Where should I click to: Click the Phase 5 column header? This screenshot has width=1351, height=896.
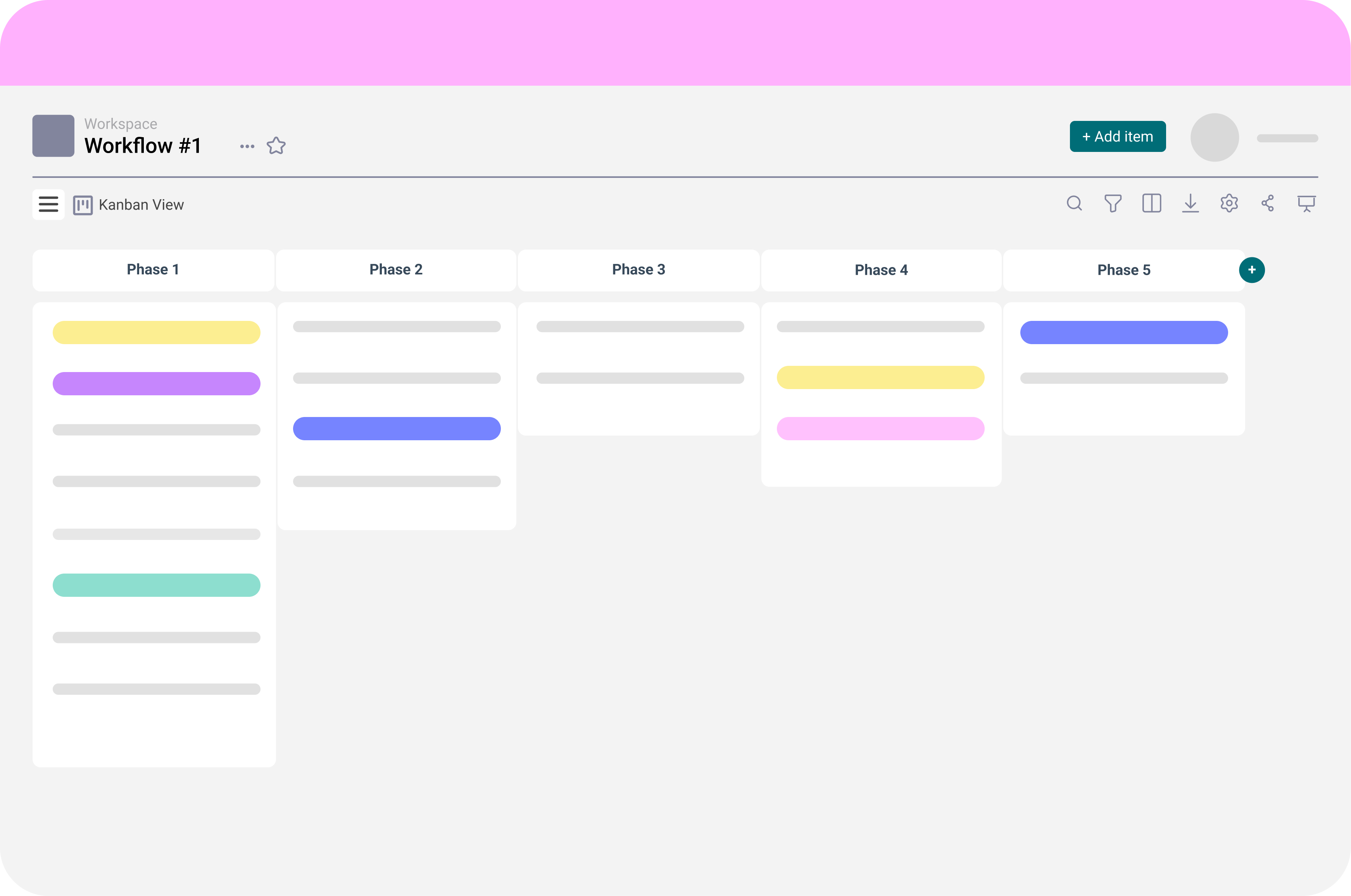[x=1123, y=270]
